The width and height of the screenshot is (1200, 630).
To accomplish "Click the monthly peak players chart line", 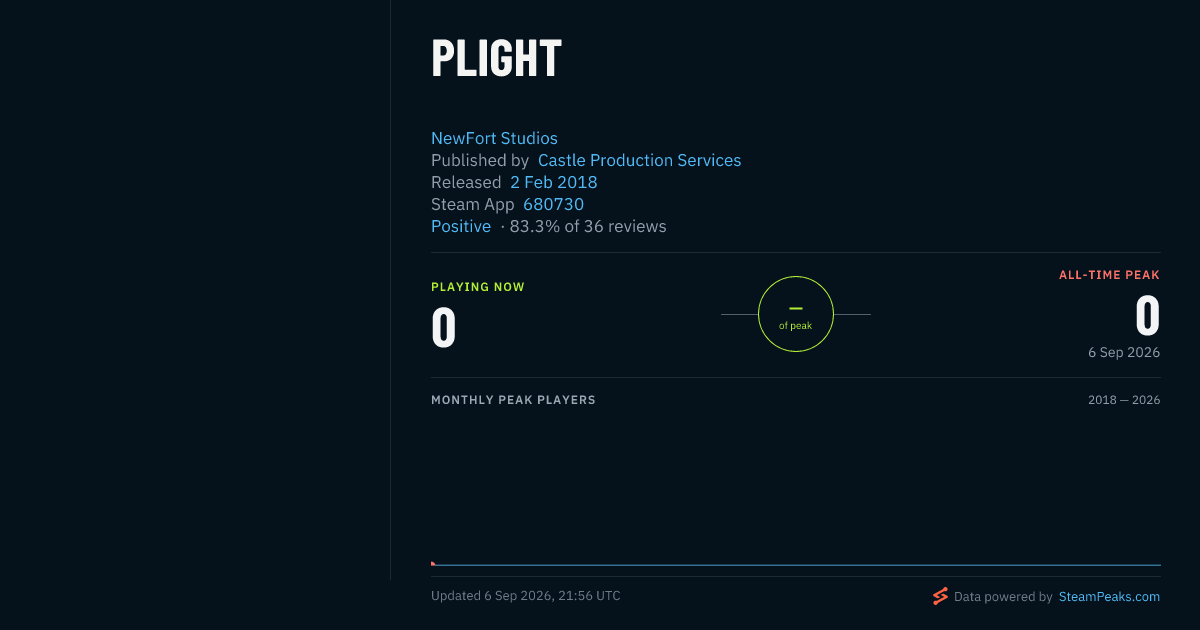I will [x=796, y=565].
